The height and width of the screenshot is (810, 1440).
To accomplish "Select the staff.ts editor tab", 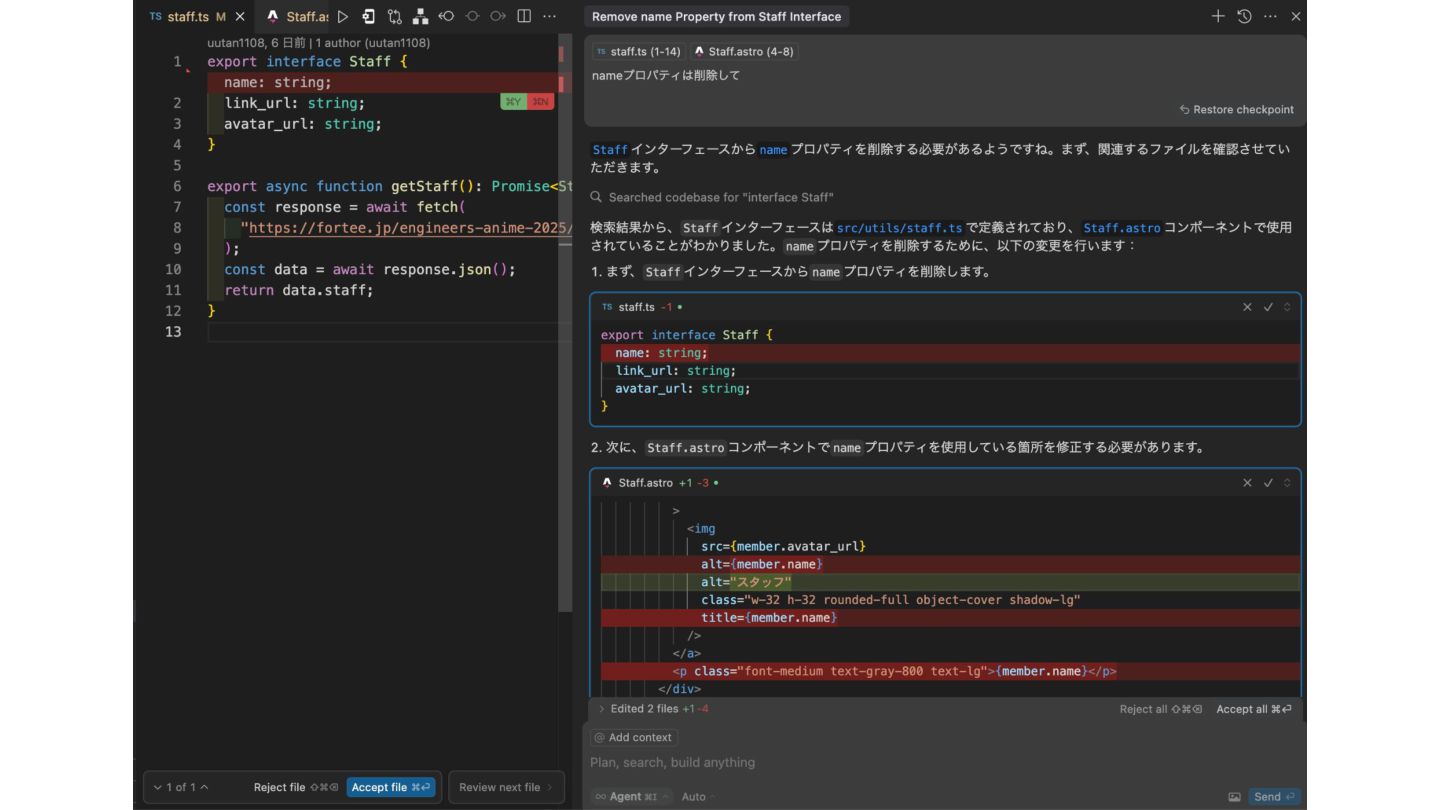I will click(186, 17).
